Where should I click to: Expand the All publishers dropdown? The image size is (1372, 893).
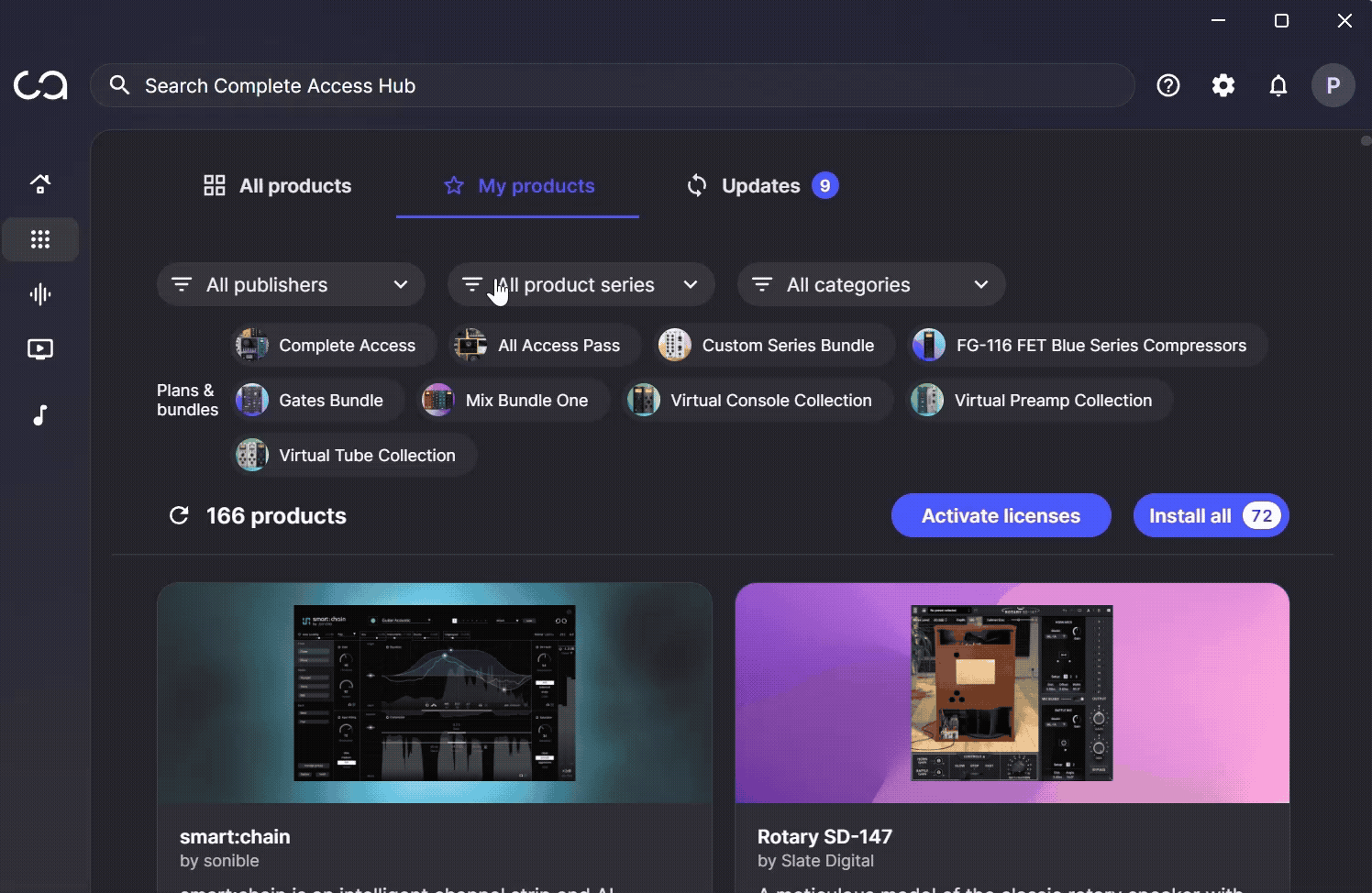point(291,284)
